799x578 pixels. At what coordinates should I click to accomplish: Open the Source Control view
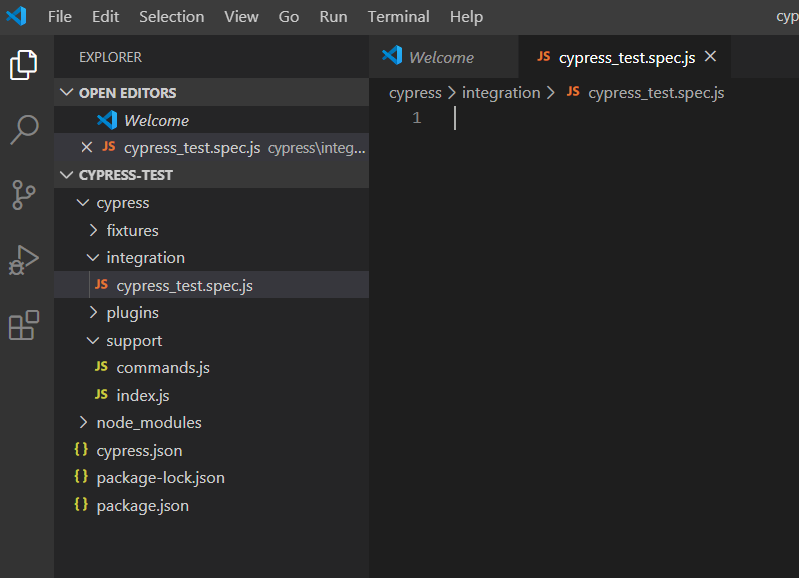(23, 195)
